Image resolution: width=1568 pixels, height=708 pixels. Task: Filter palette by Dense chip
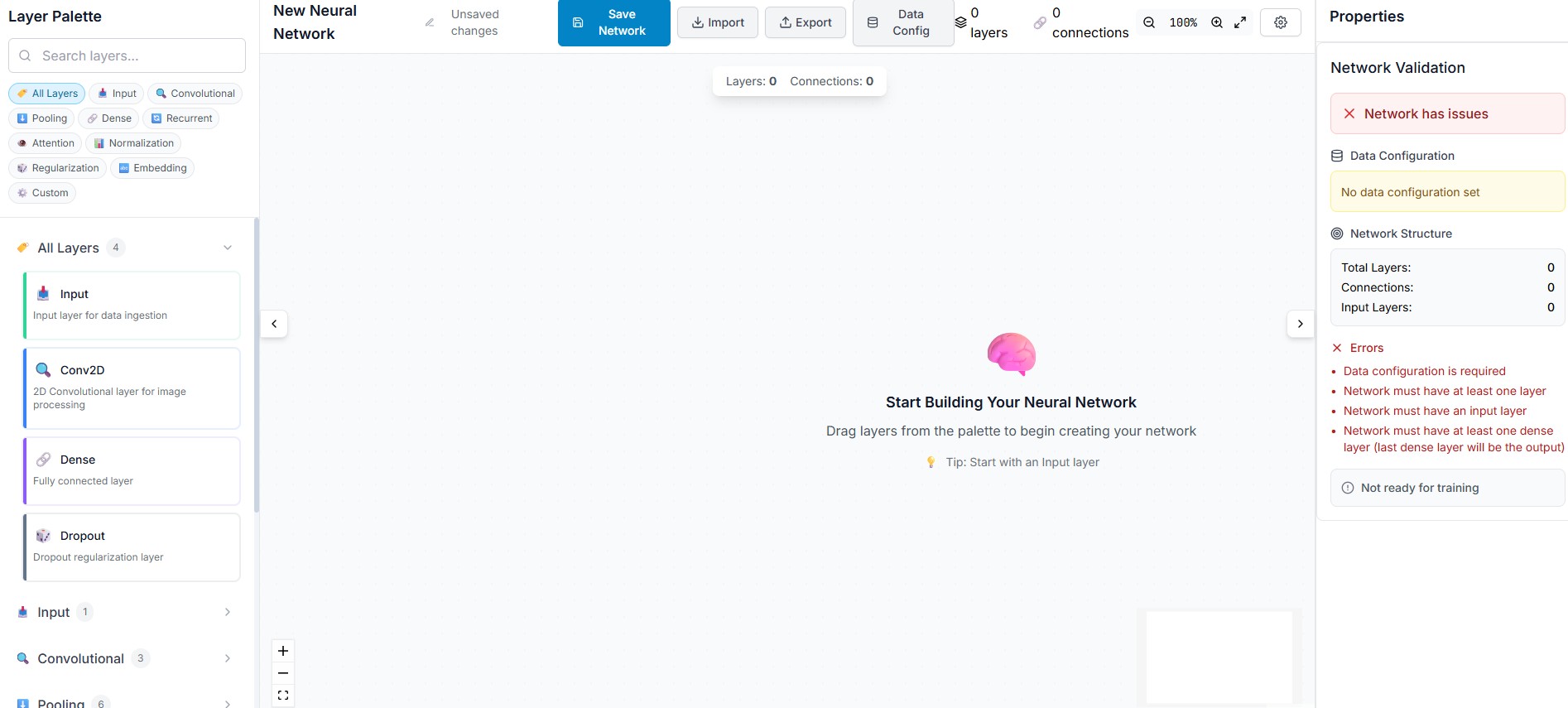point(108,118)
